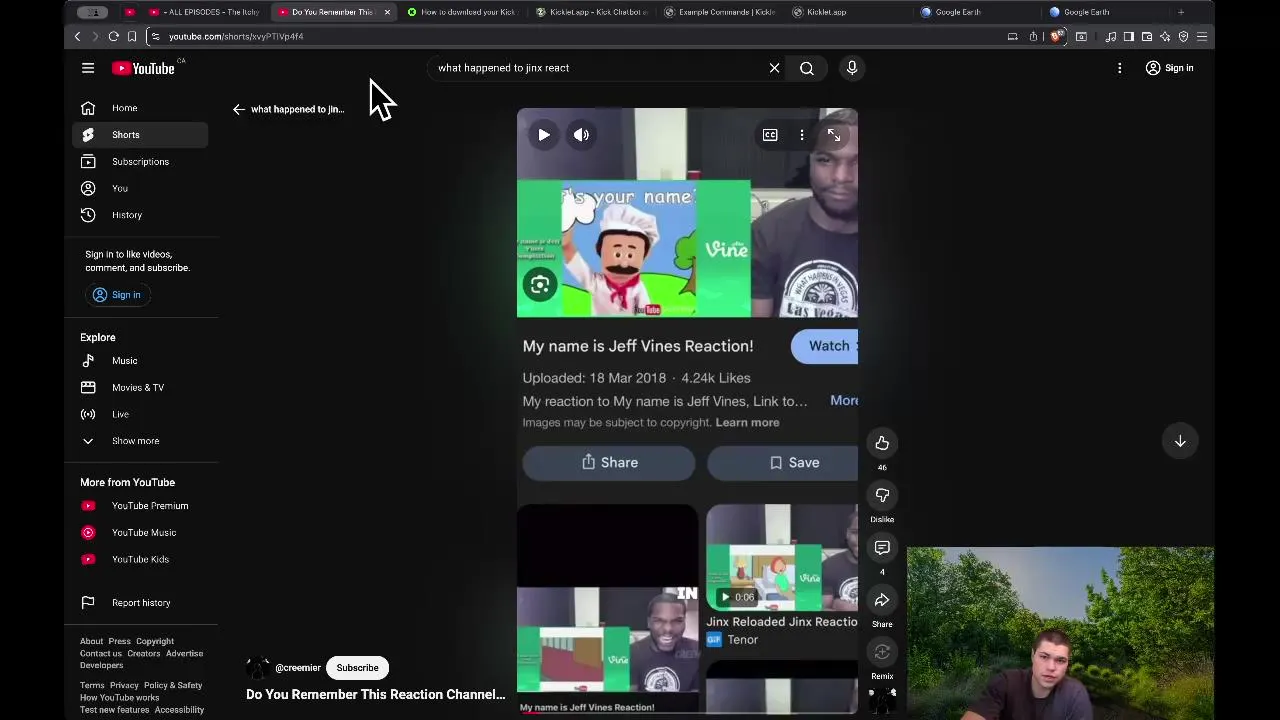
Task: Open YouTube Music link
Action: 140,533
